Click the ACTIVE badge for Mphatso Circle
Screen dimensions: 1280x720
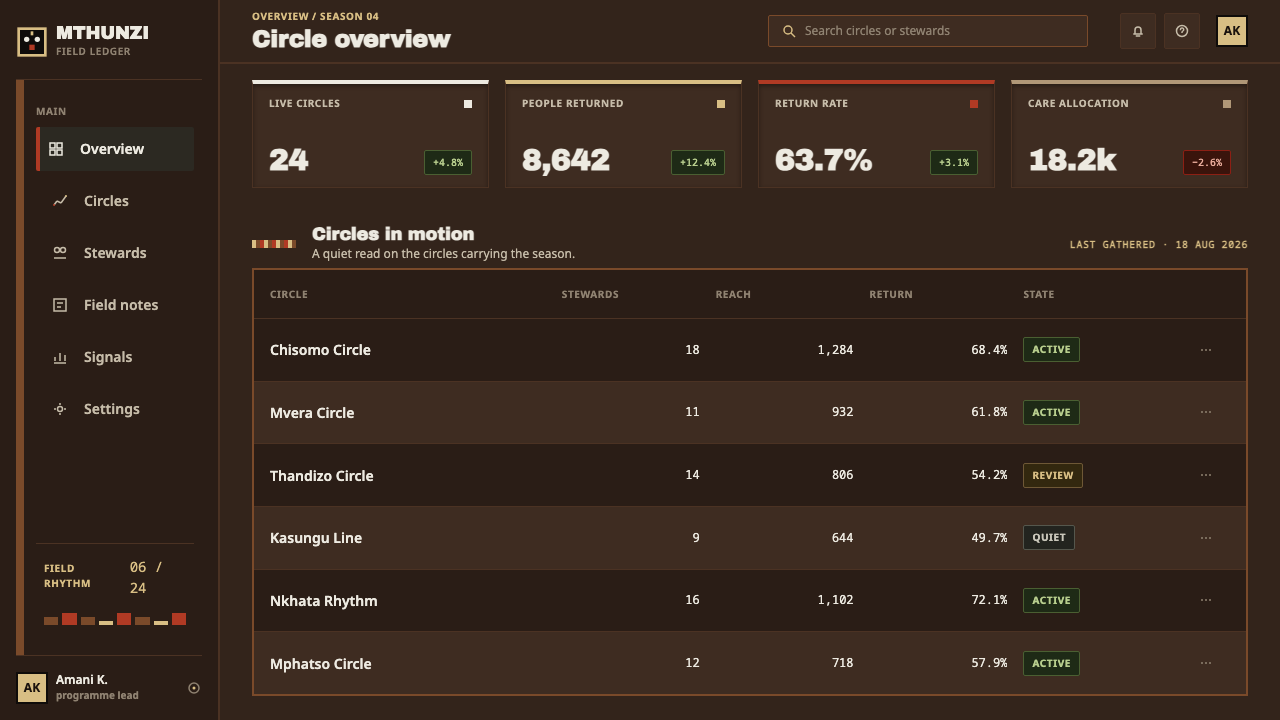point(1051,663)
